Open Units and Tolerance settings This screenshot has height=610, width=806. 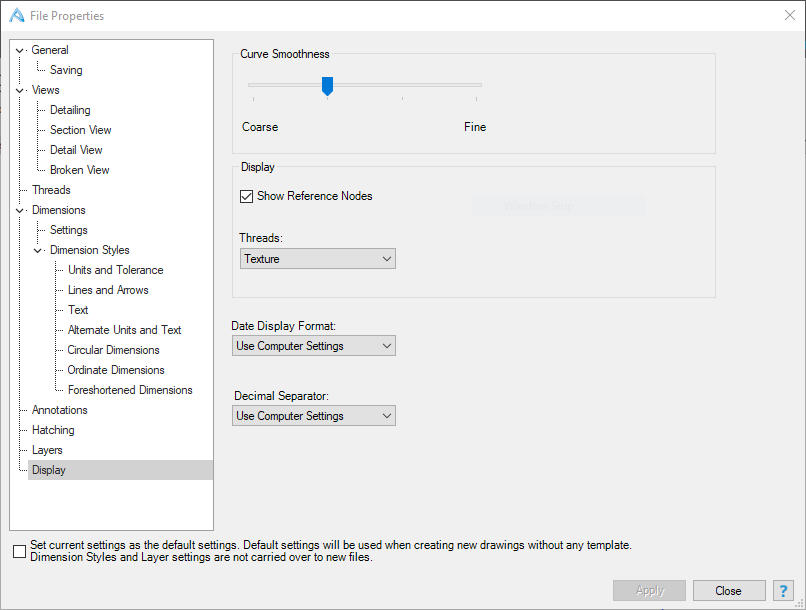[115, 270]
